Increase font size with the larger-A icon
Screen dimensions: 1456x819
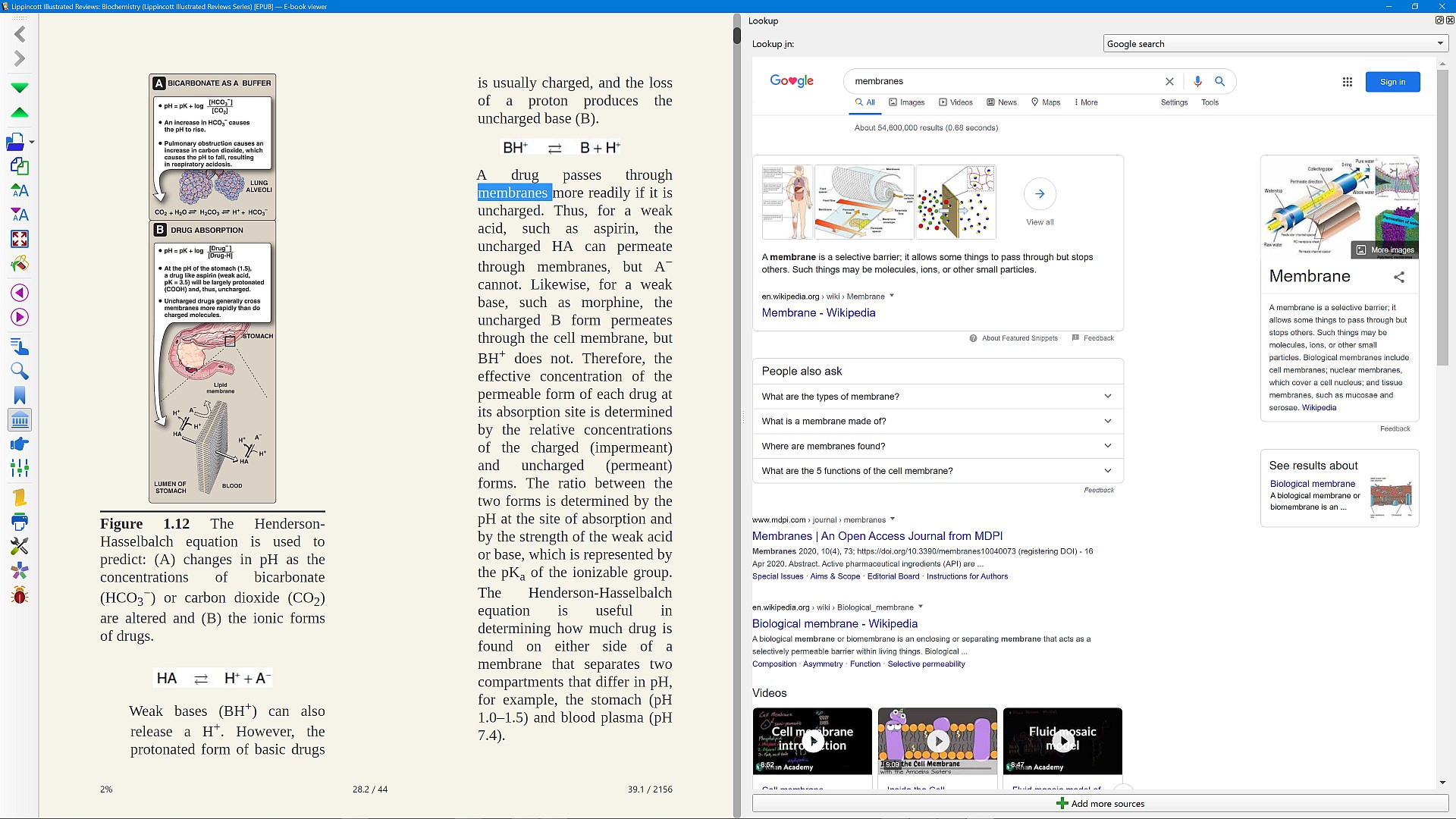coord(20,190)
